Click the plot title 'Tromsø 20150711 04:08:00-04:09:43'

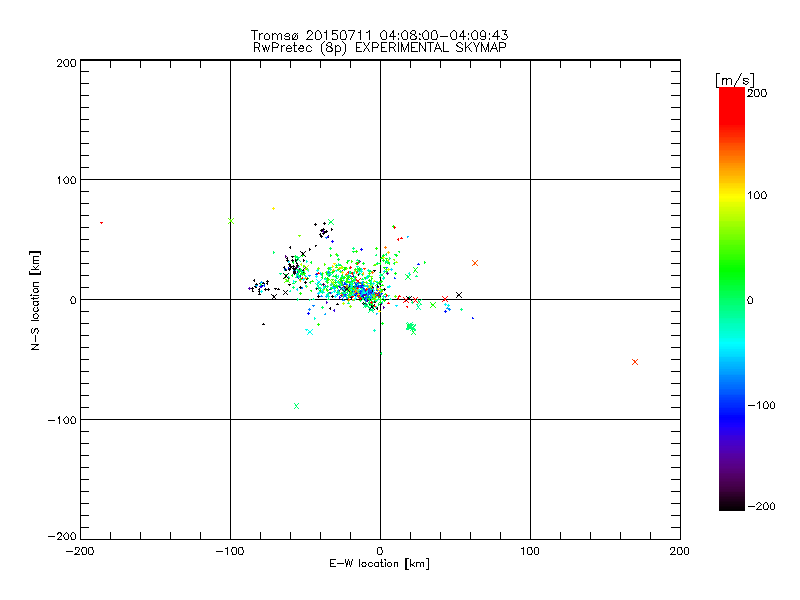pos(380,35)
